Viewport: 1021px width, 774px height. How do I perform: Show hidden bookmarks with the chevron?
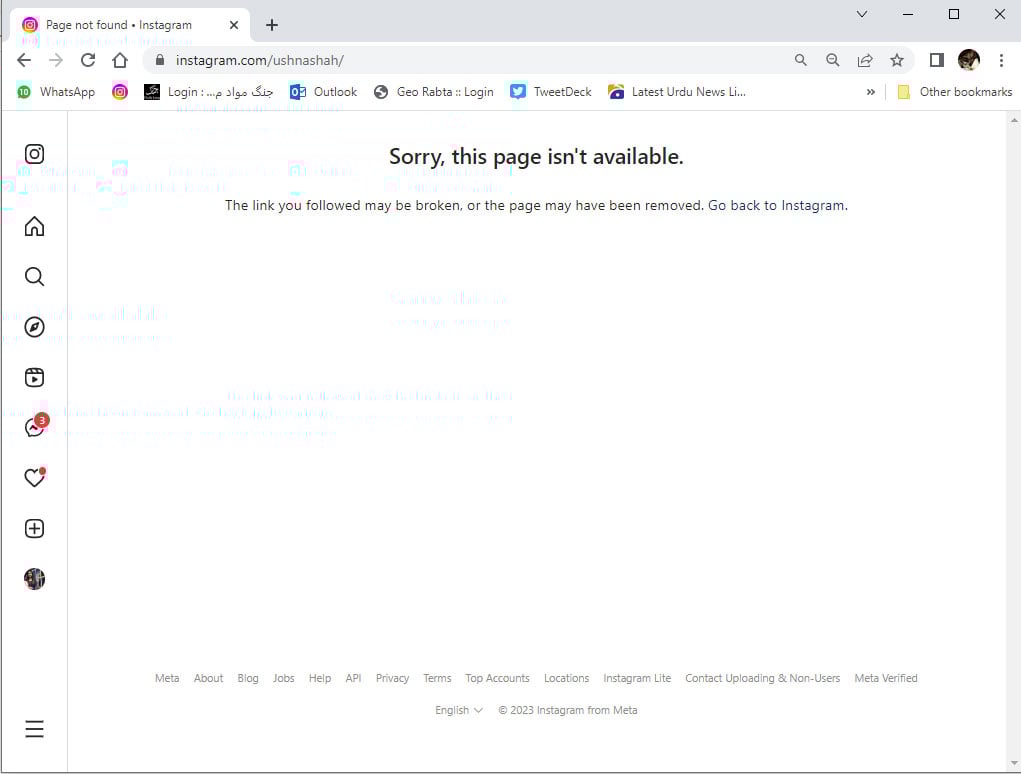870,92
